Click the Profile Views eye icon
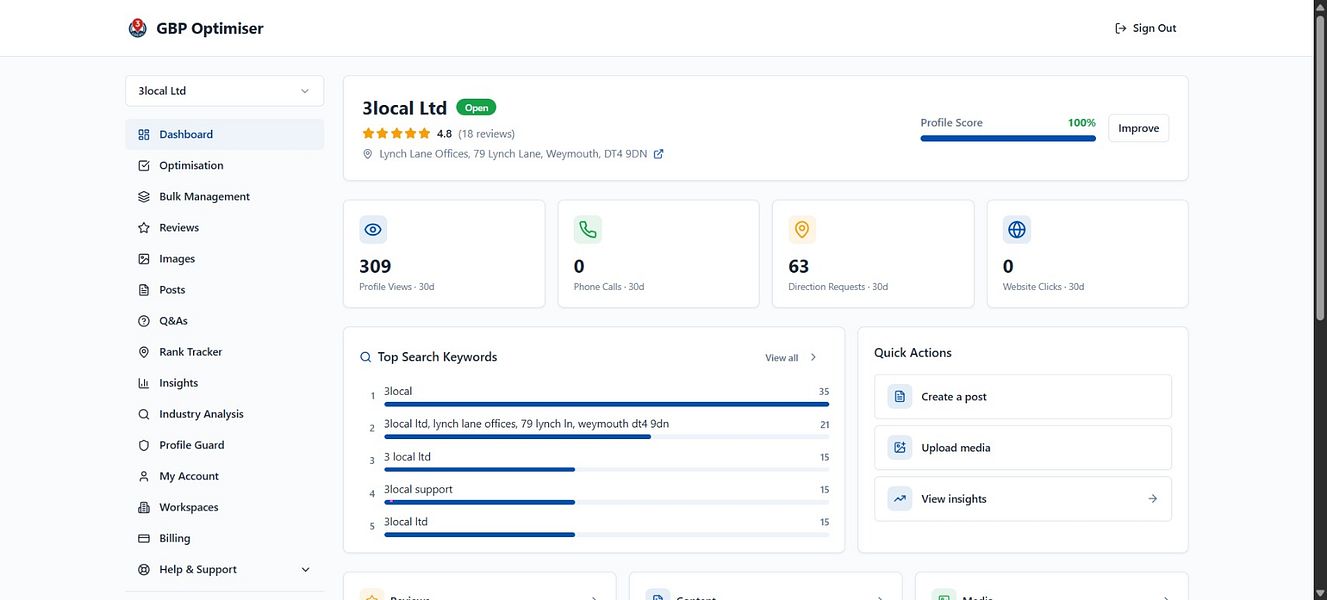The width and height of the screenshot is (1327, 600). (373, 229)
